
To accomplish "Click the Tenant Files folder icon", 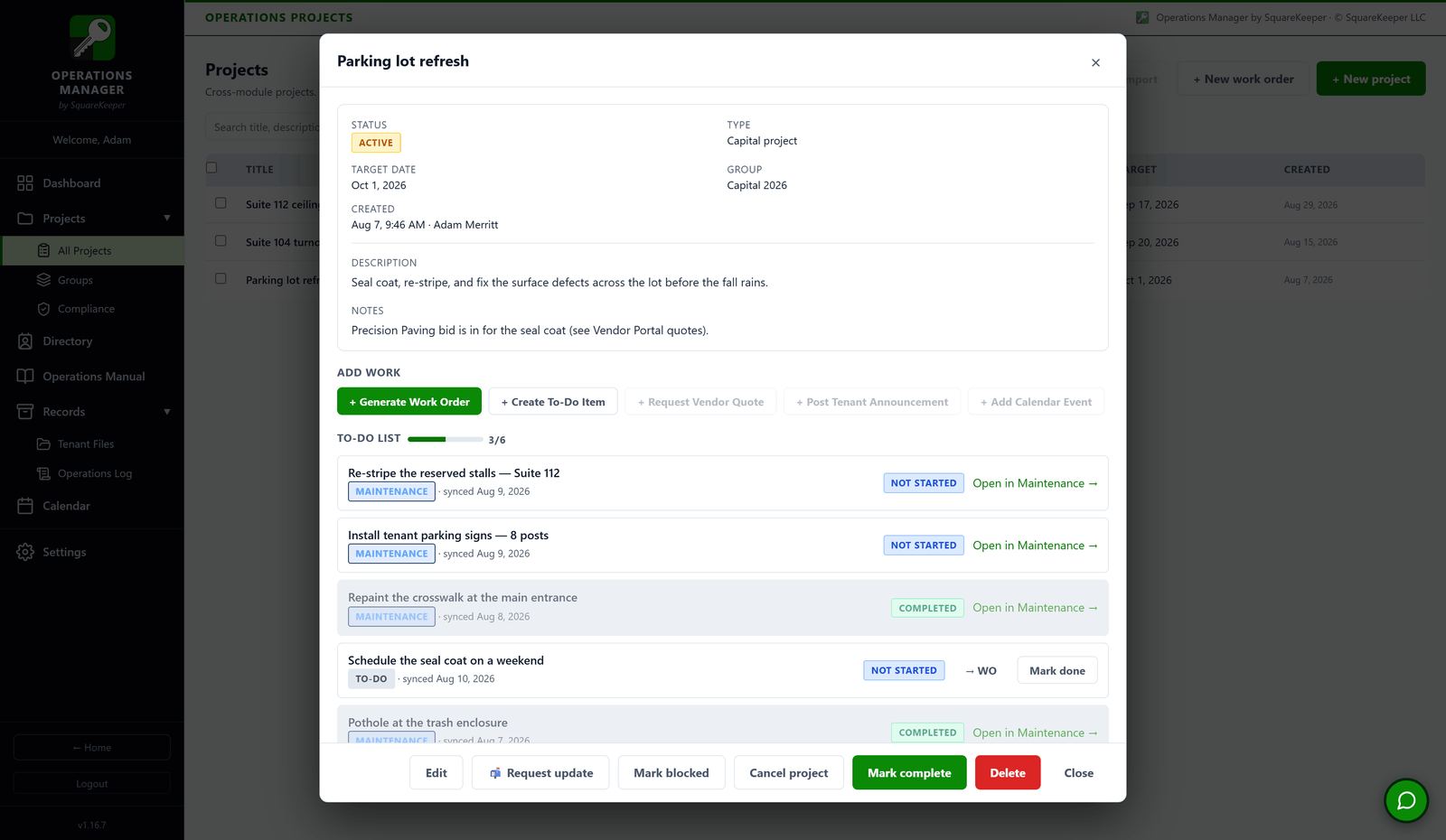I will point(43,444).
